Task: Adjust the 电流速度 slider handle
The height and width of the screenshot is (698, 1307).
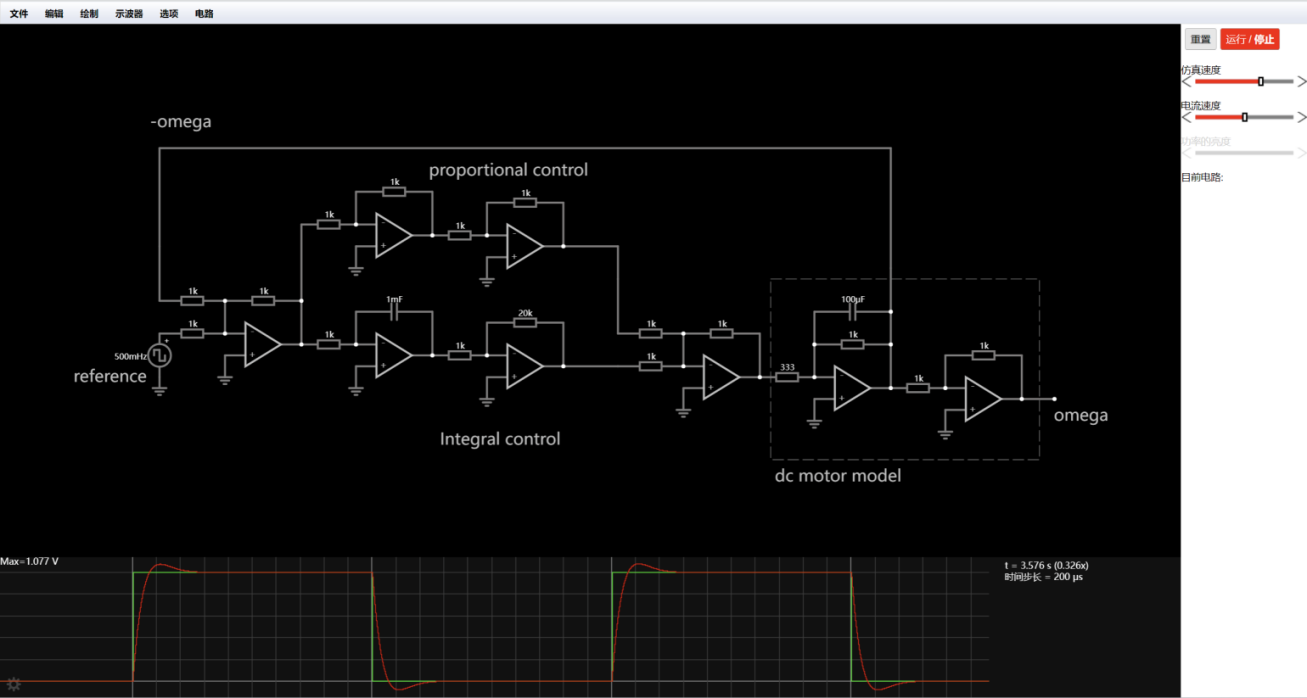Action: [1245, 117]
